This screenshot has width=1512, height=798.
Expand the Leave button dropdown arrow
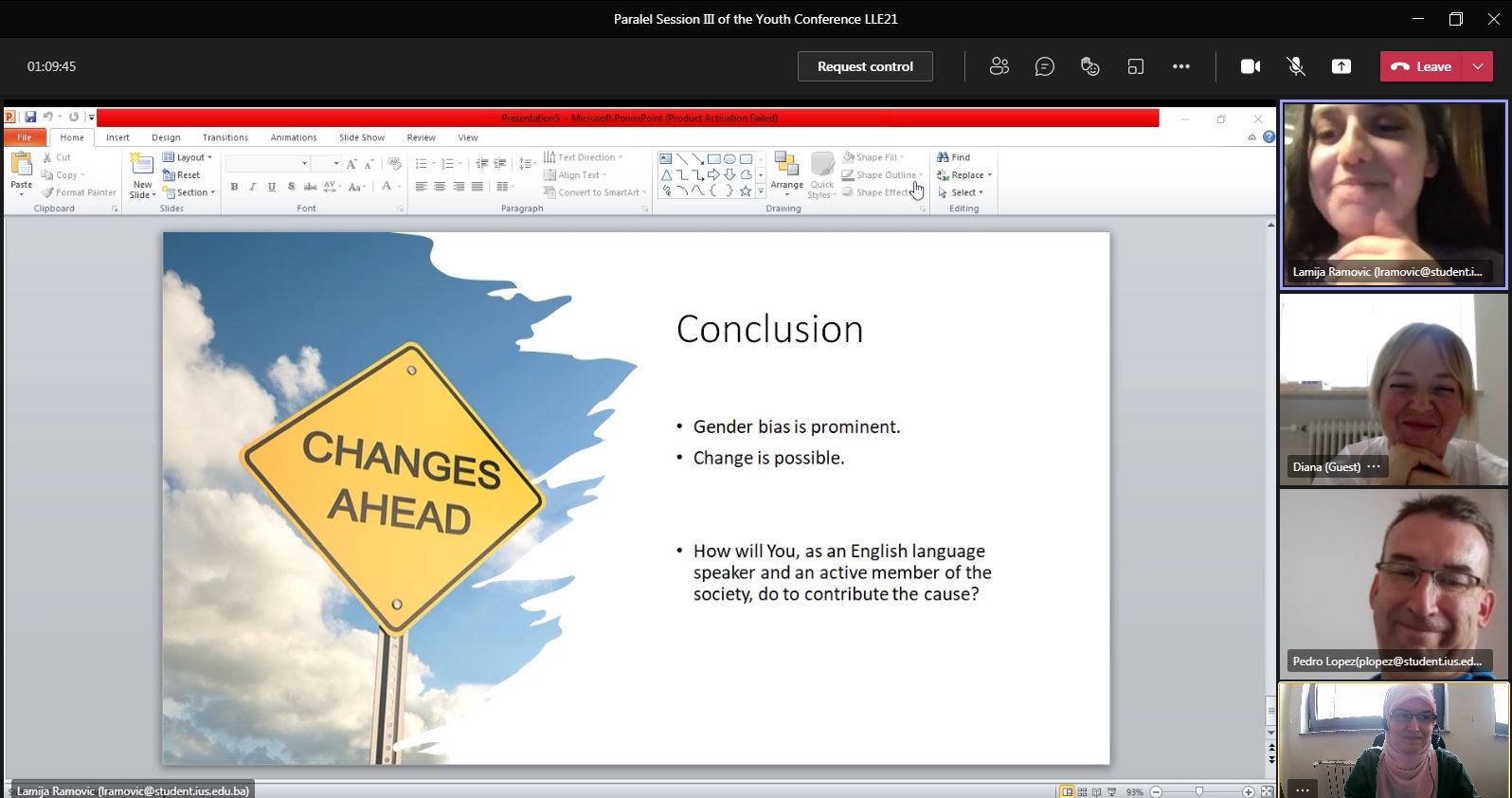(1478, 66)
